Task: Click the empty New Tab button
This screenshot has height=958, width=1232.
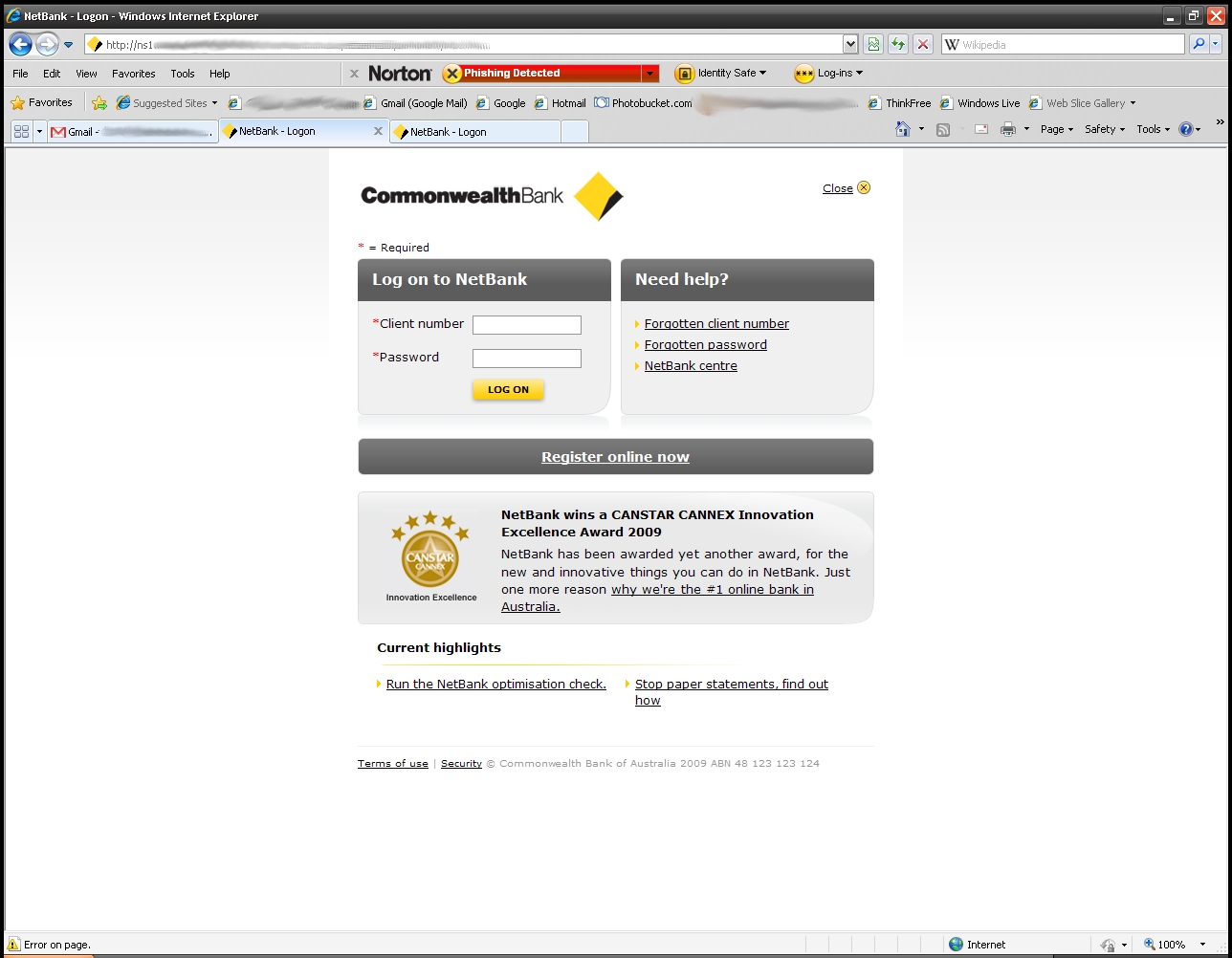Action: pyautogui.click(x=574, y=132)
